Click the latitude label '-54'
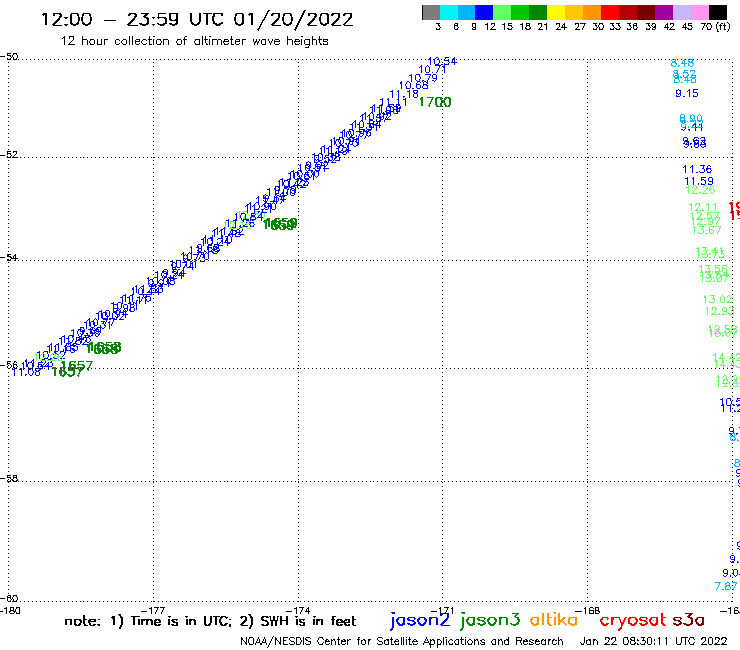740x650 pixels. [x=9, y=258]
